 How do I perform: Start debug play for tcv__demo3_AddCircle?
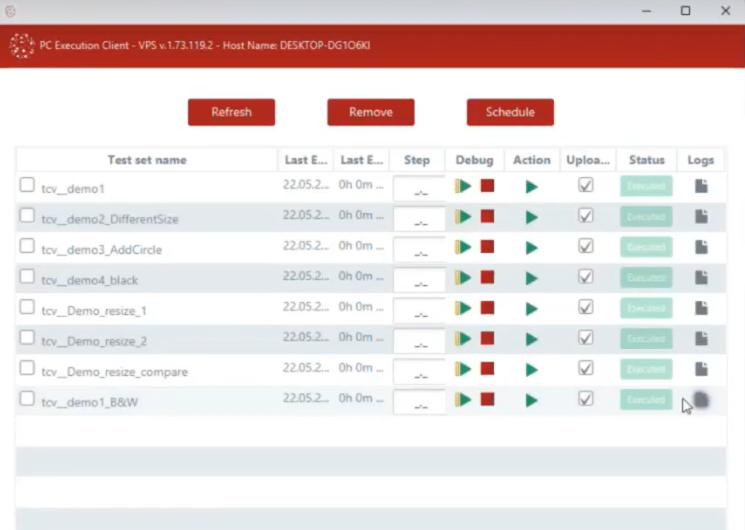pyautogui.click(x=463, y=247)
